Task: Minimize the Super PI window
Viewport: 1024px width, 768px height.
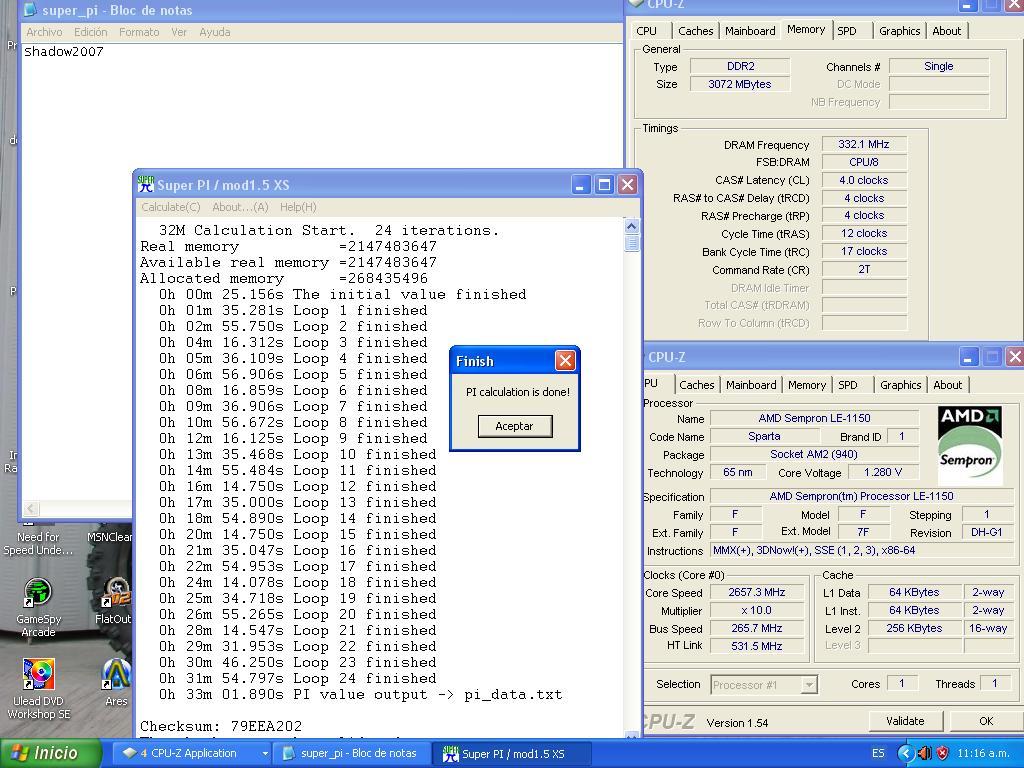Action: (581, 185)
